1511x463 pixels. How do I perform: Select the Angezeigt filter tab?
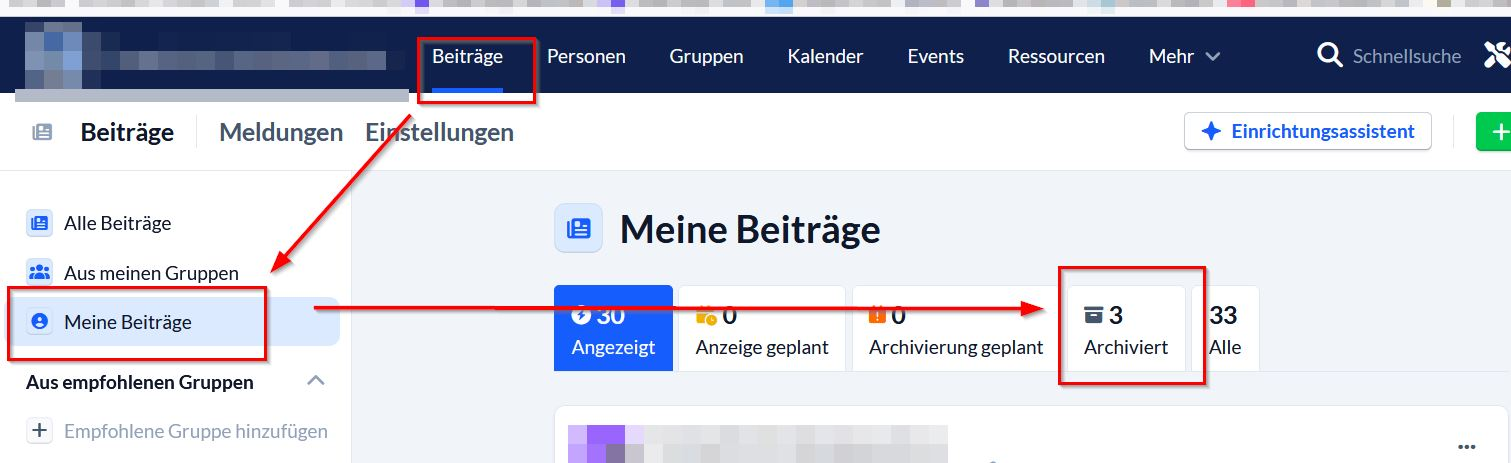613,328
